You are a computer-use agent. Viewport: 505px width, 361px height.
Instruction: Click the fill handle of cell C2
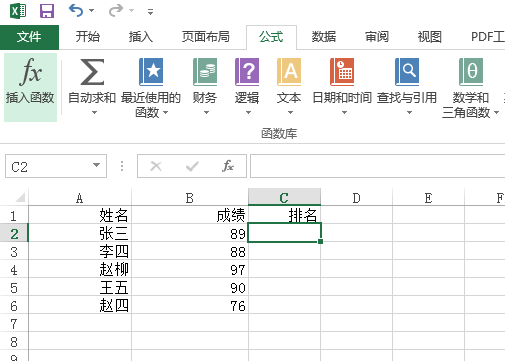pos(320,241)
